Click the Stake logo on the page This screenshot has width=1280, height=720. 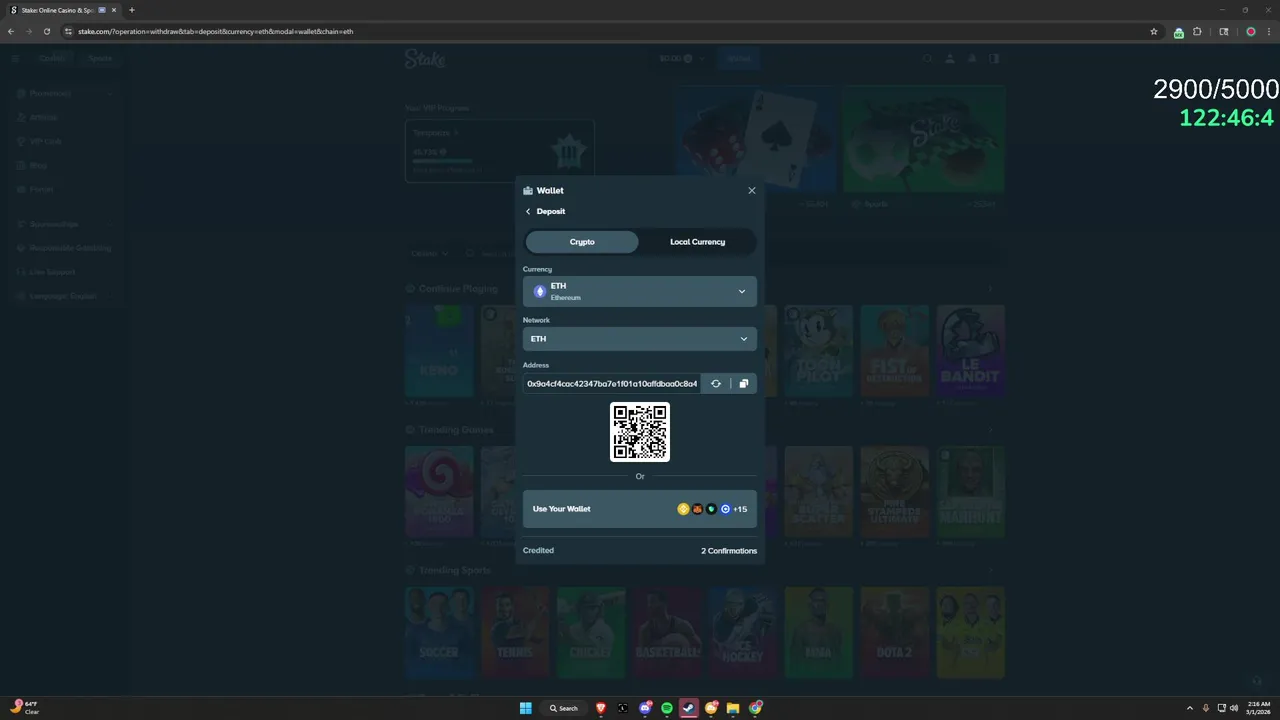pyautogui.click(x=425, y=59)
